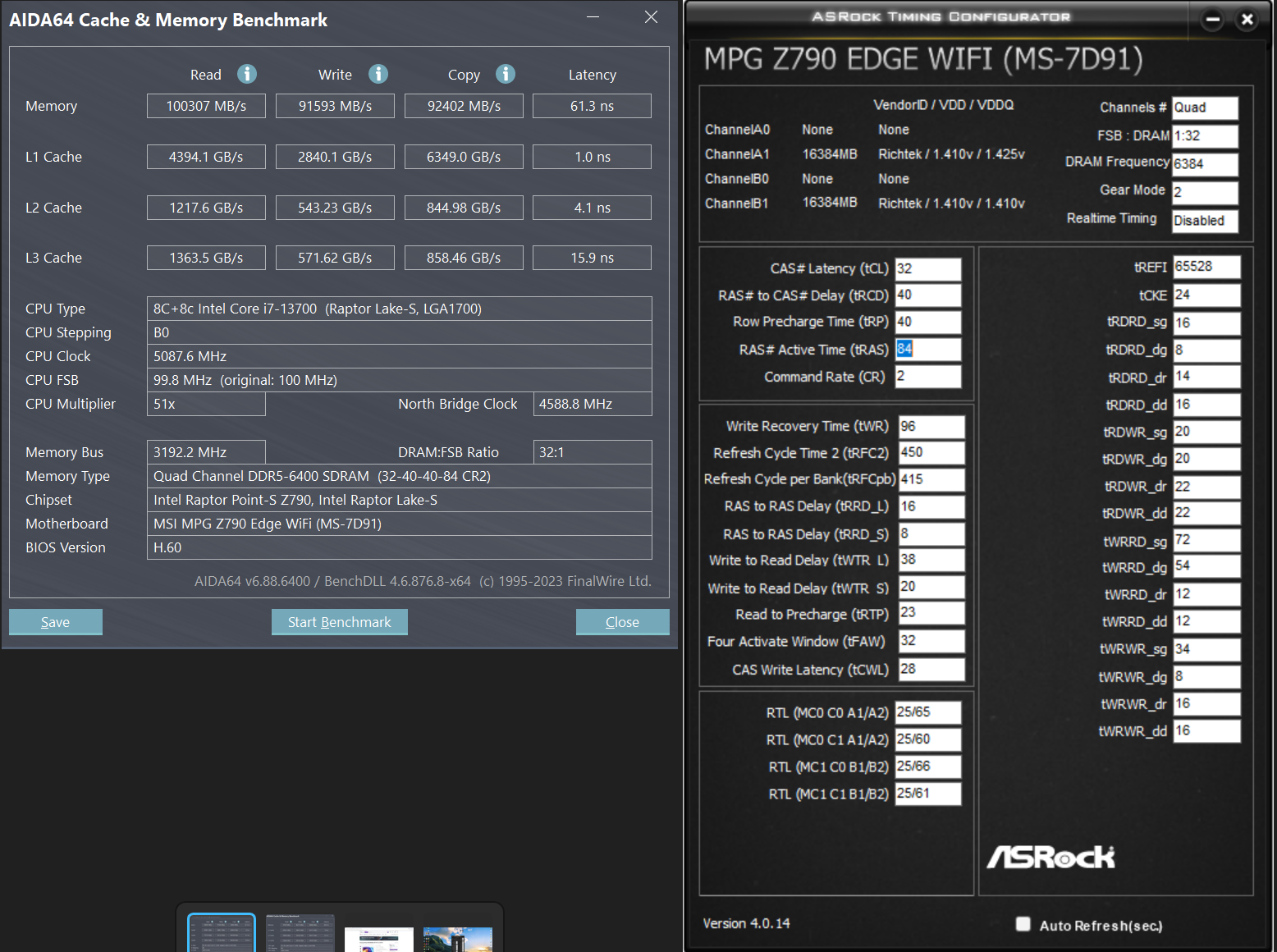Click the Save button in AIDA64

pyautogui.click(x=56, y=622)
